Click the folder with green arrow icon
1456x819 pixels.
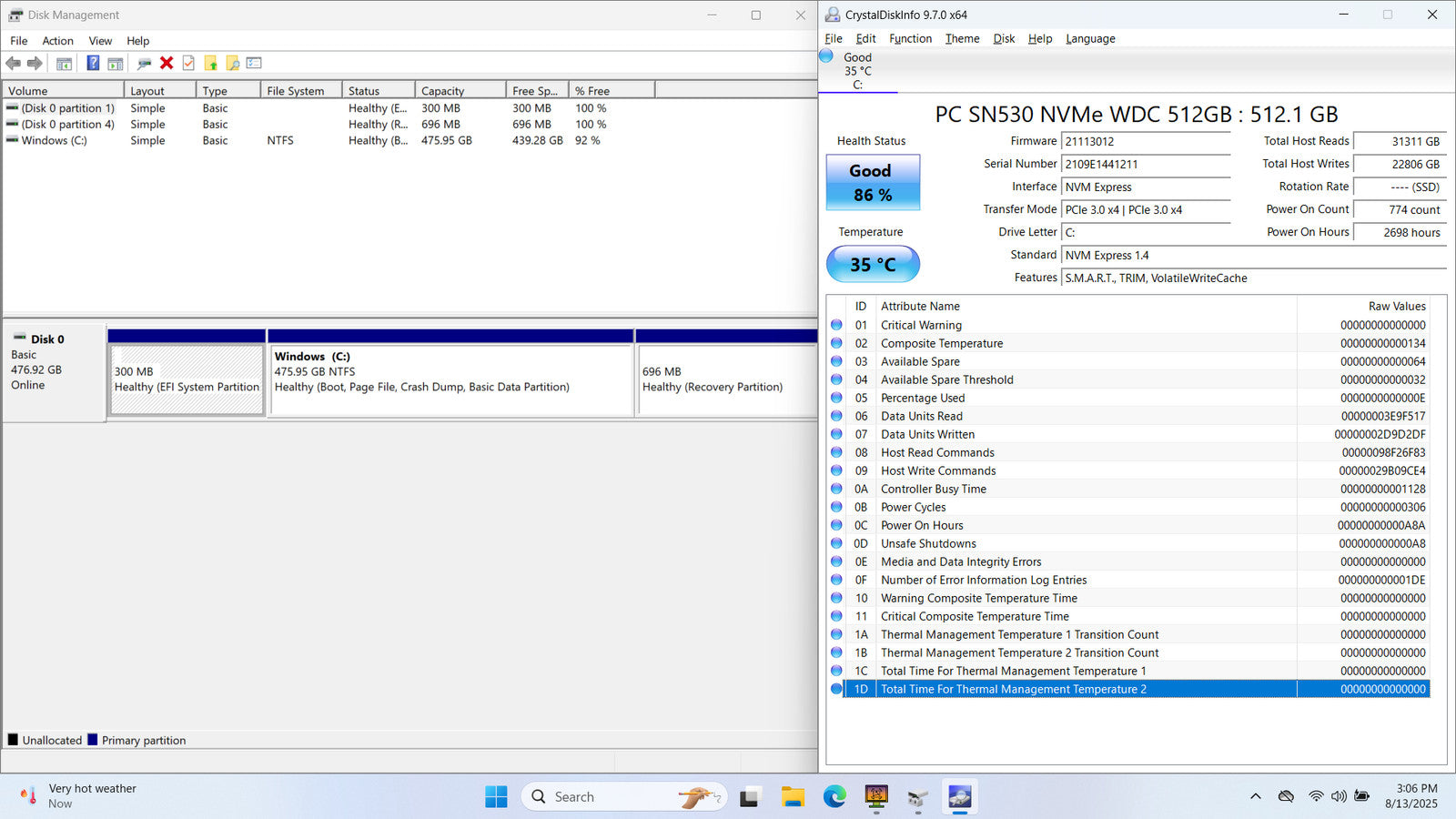211,64
